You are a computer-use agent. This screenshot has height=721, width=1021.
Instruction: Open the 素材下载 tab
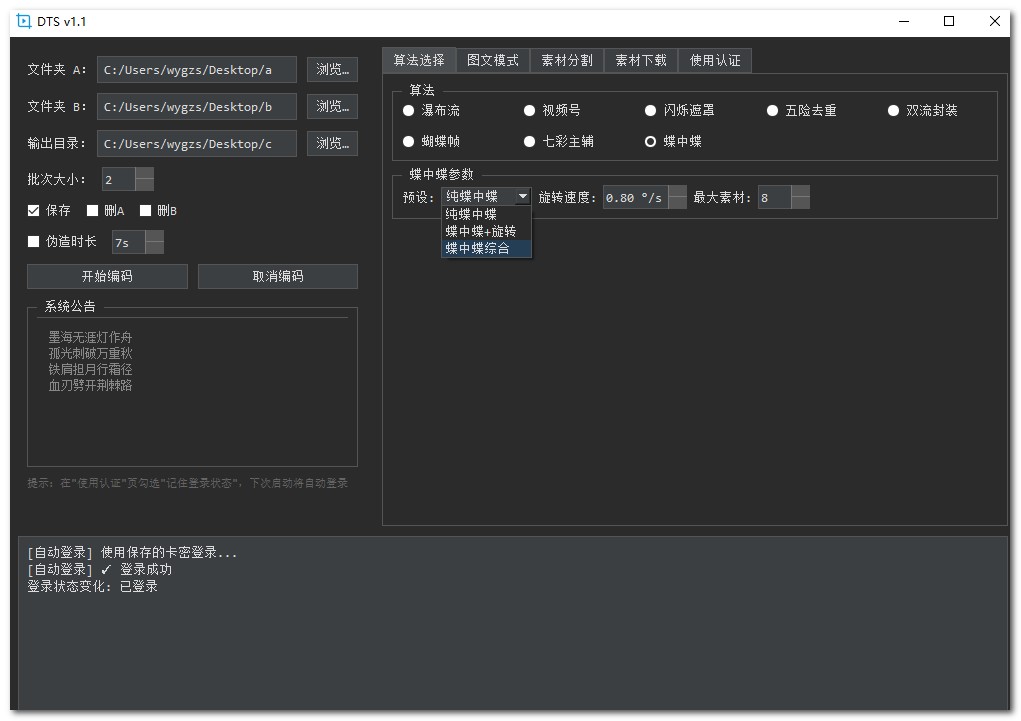tap(641, 60)
